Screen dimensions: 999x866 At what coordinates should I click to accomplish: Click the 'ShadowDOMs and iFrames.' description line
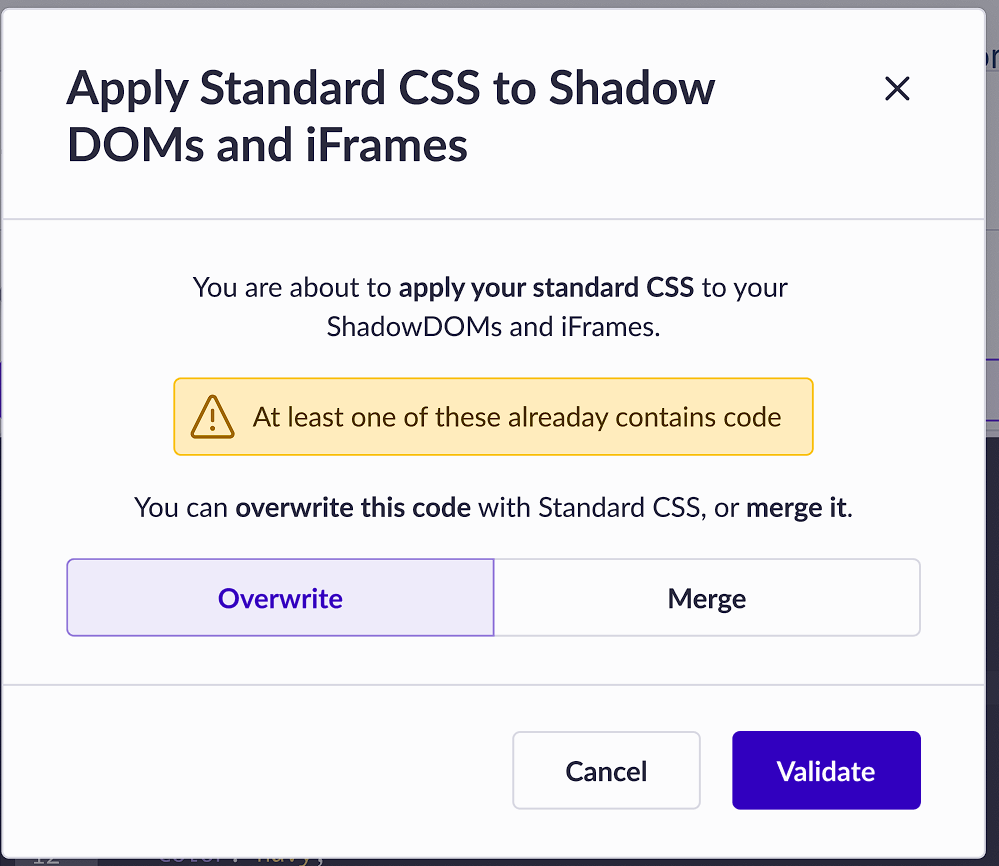pos(493,327)
